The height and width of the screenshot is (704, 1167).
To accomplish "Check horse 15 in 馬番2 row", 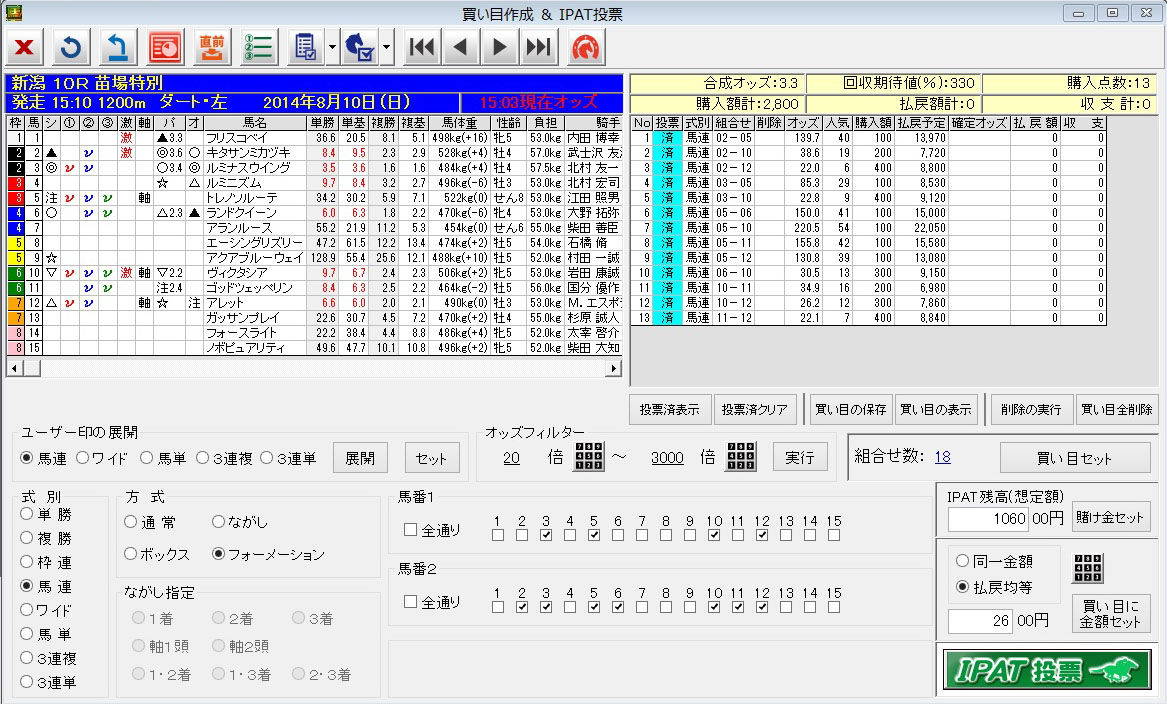I will coord(834,607).
